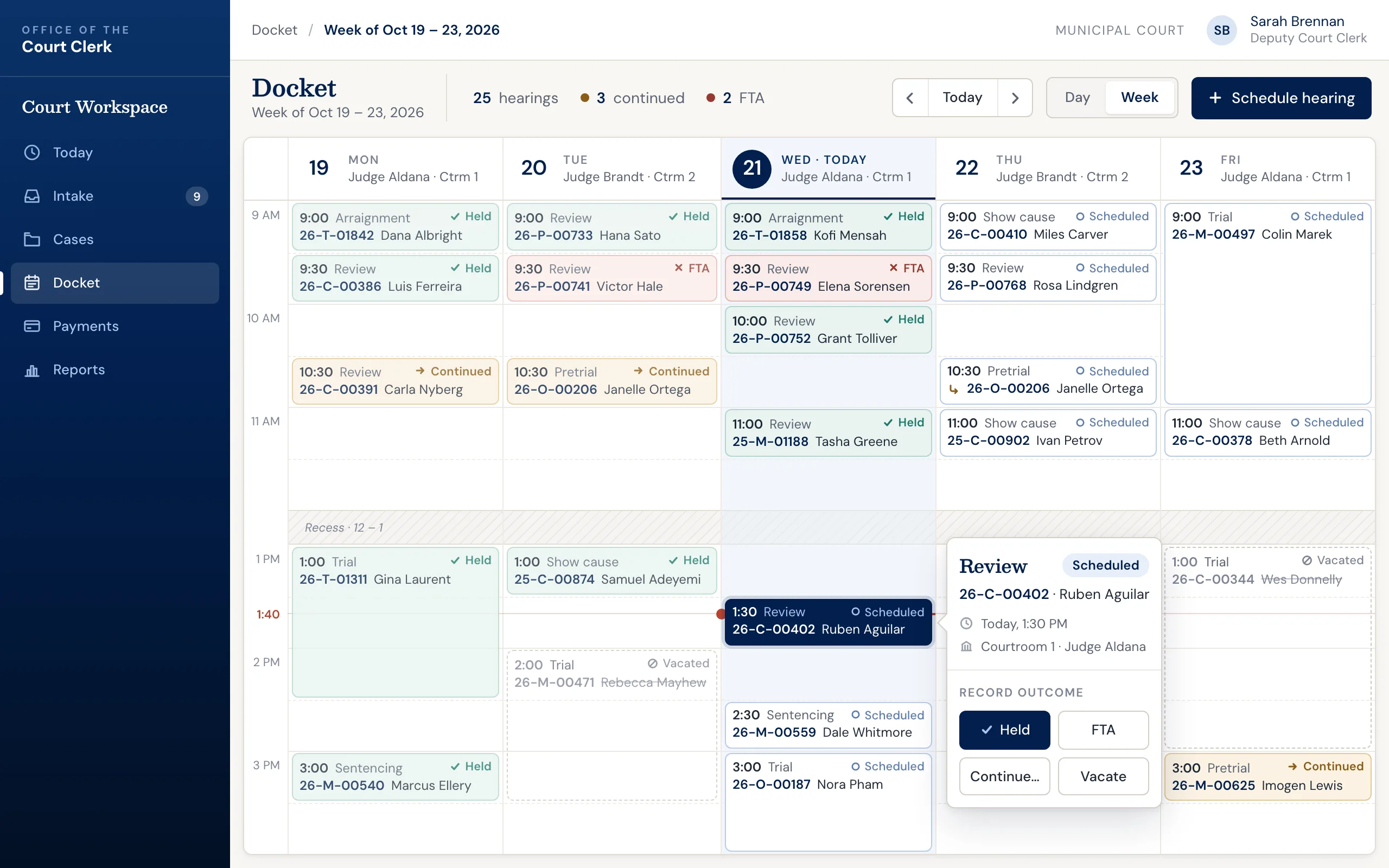Click the clock icon beside Today, 1:30 PM
This screenshot has height=868, width=1389.
point(966,623)
